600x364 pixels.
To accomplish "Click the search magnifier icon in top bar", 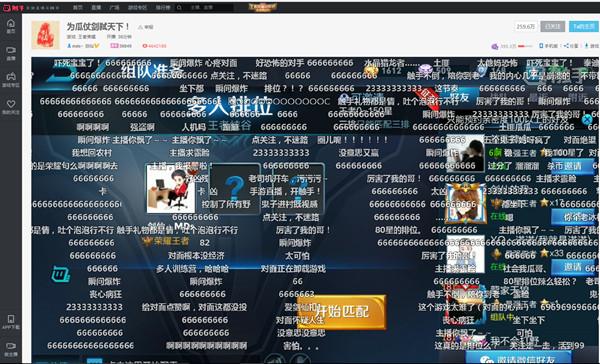I will click(179, 8).
